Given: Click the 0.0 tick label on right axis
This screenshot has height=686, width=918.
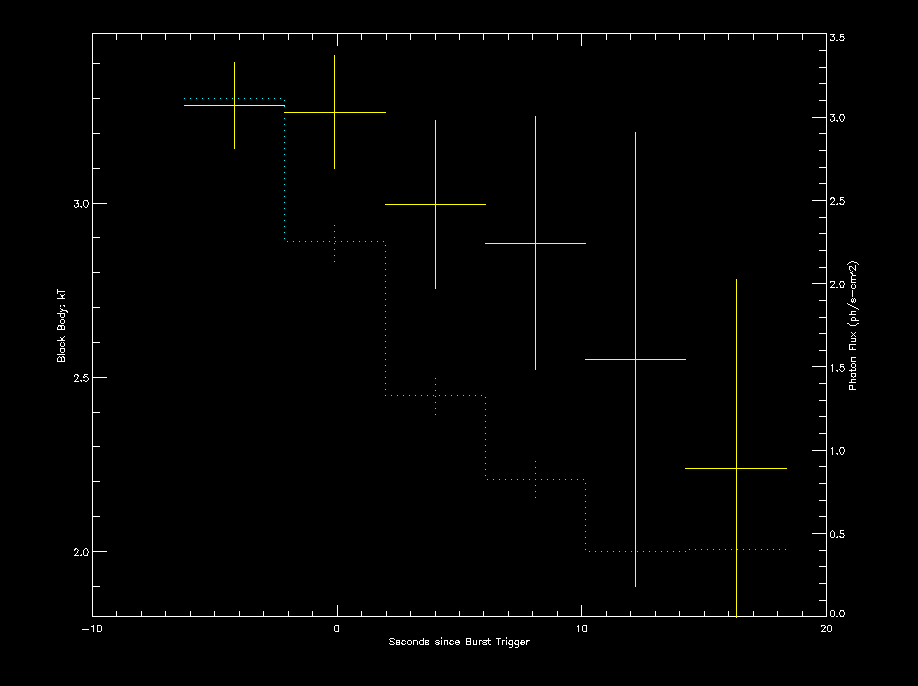Looking at the screenshot, I should [x=839, y=615].
